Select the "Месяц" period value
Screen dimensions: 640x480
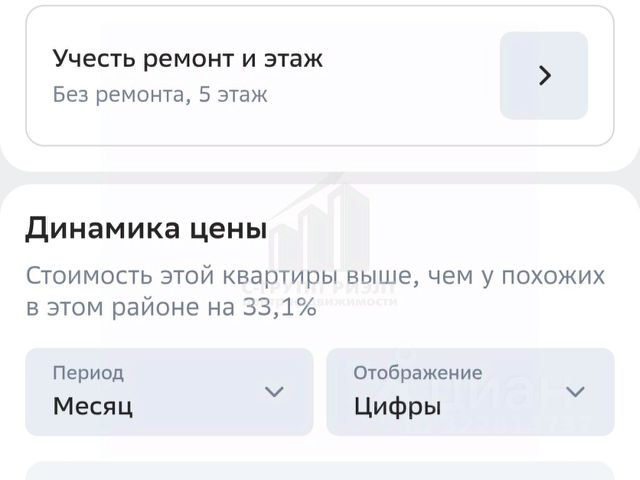pyautogui.click(x=93, y=406)
